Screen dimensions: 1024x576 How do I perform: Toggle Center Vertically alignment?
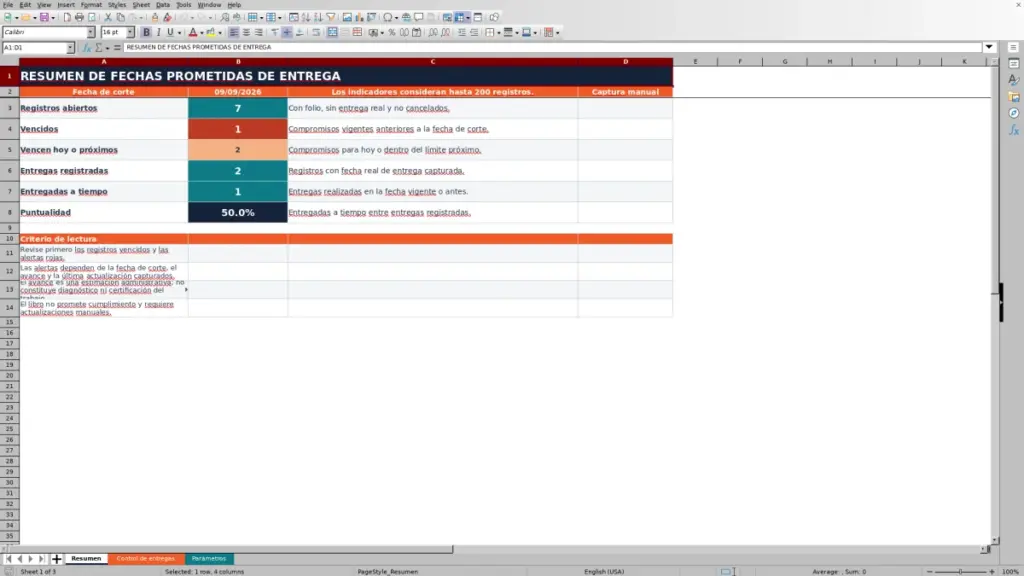coord(287,33)
